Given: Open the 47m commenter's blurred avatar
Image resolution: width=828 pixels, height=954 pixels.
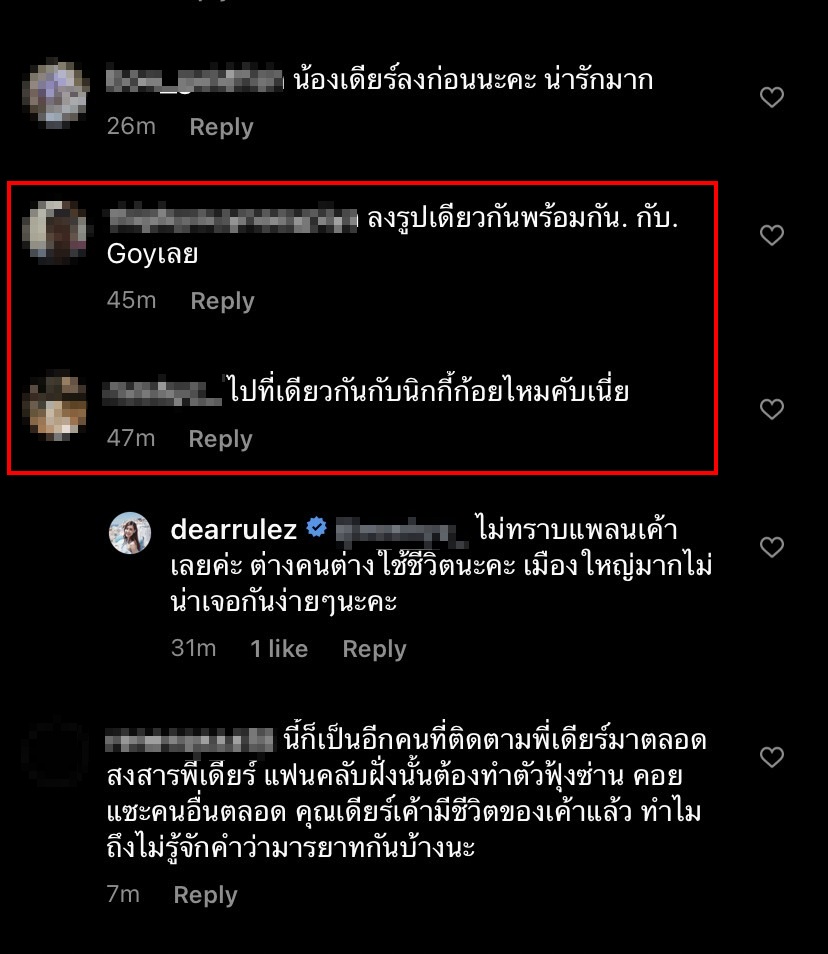Looking at the screenshot, I should coord(55,406).
